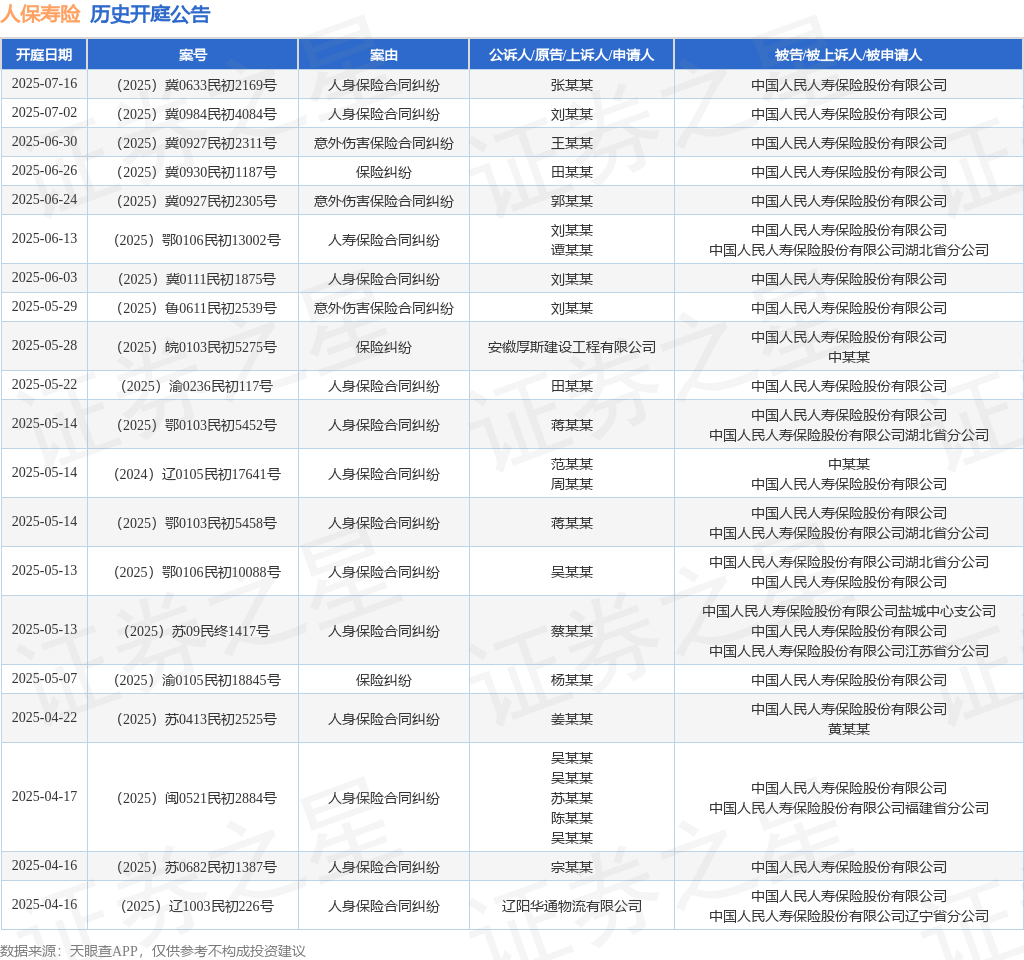
Task: Click defendant 中国人民人寿保险股份有限公司福建省分公司
Action: [x=848, y=808]
